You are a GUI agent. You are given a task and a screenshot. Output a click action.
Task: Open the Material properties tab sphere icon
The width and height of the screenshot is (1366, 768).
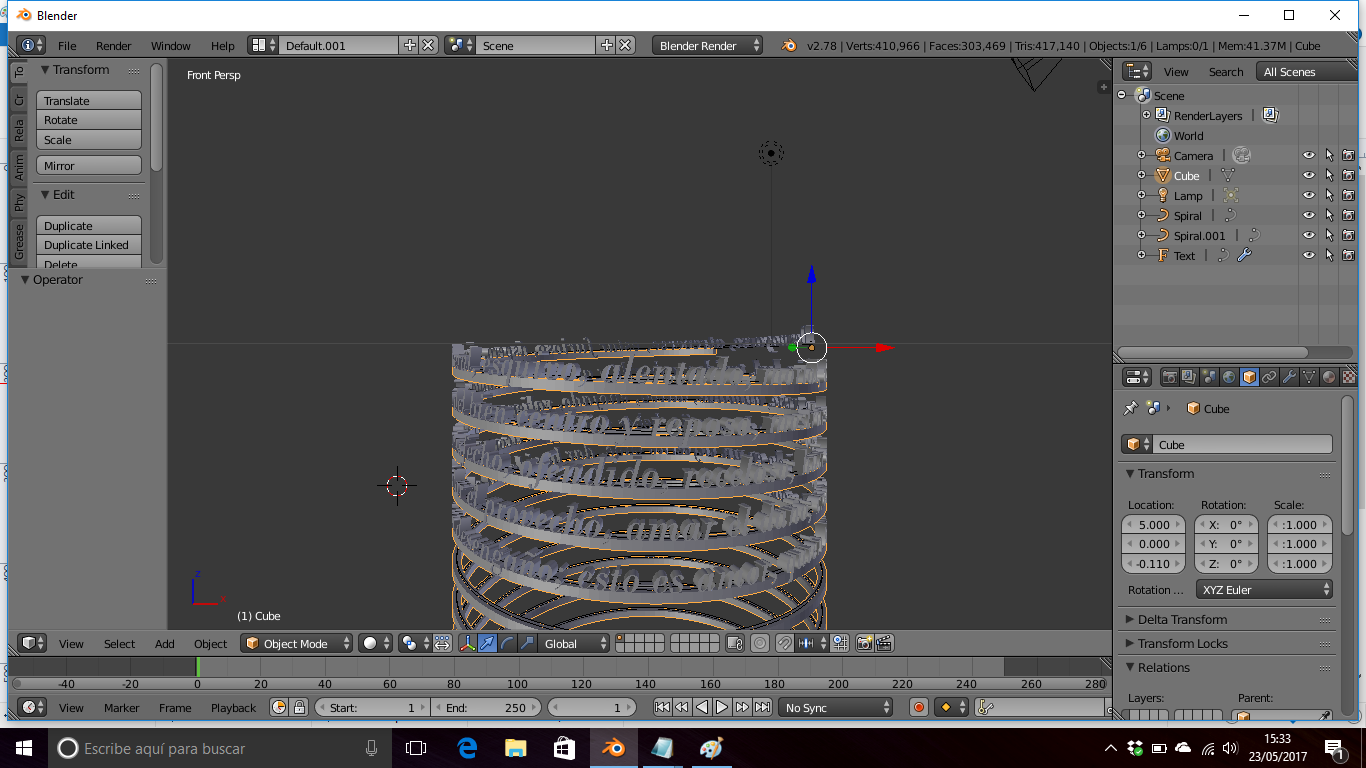pyautogui.click(x=1329, y=377)
